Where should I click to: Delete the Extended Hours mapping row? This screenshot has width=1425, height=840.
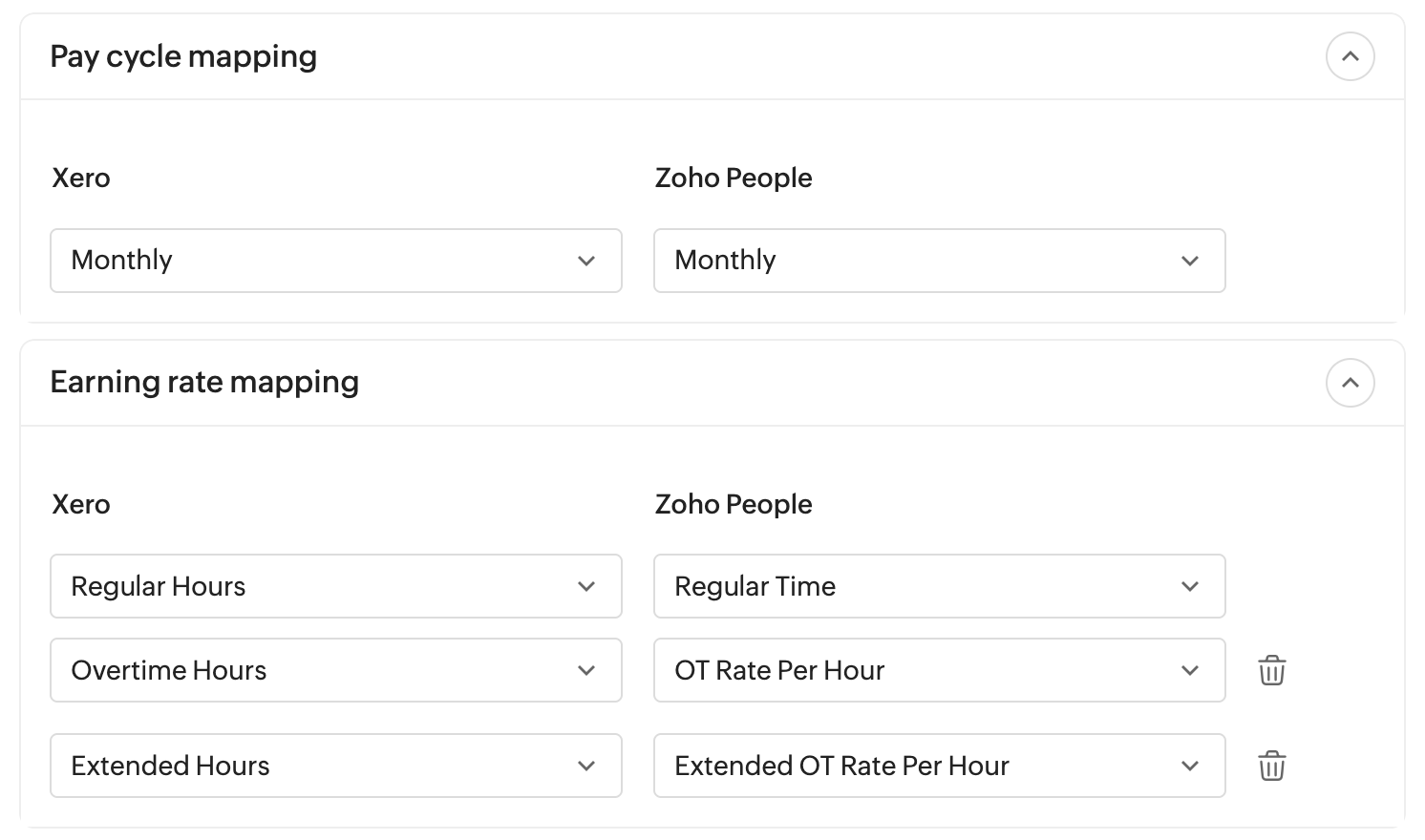coord(1271,766)
